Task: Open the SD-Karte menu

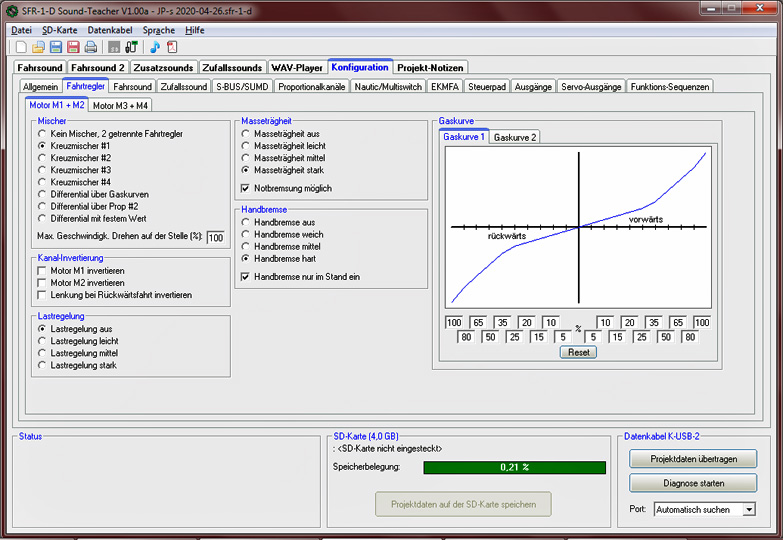Action: tap(60, 30)
